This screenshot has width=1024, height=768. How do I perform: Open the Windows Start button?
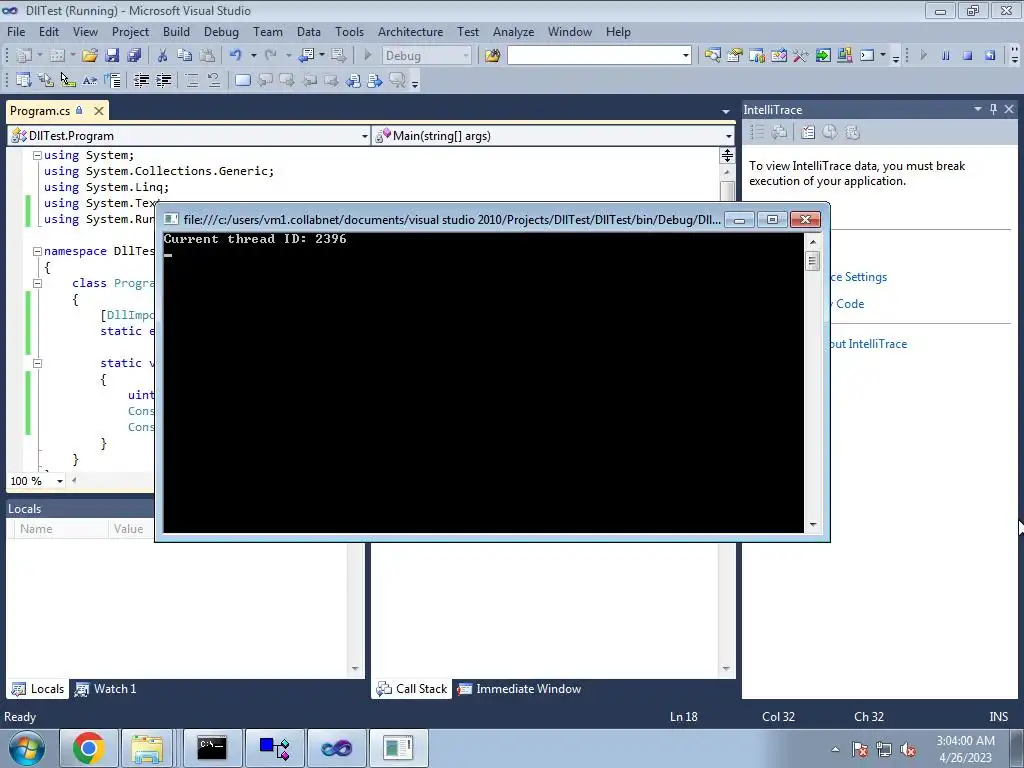(x=26, y=748)
